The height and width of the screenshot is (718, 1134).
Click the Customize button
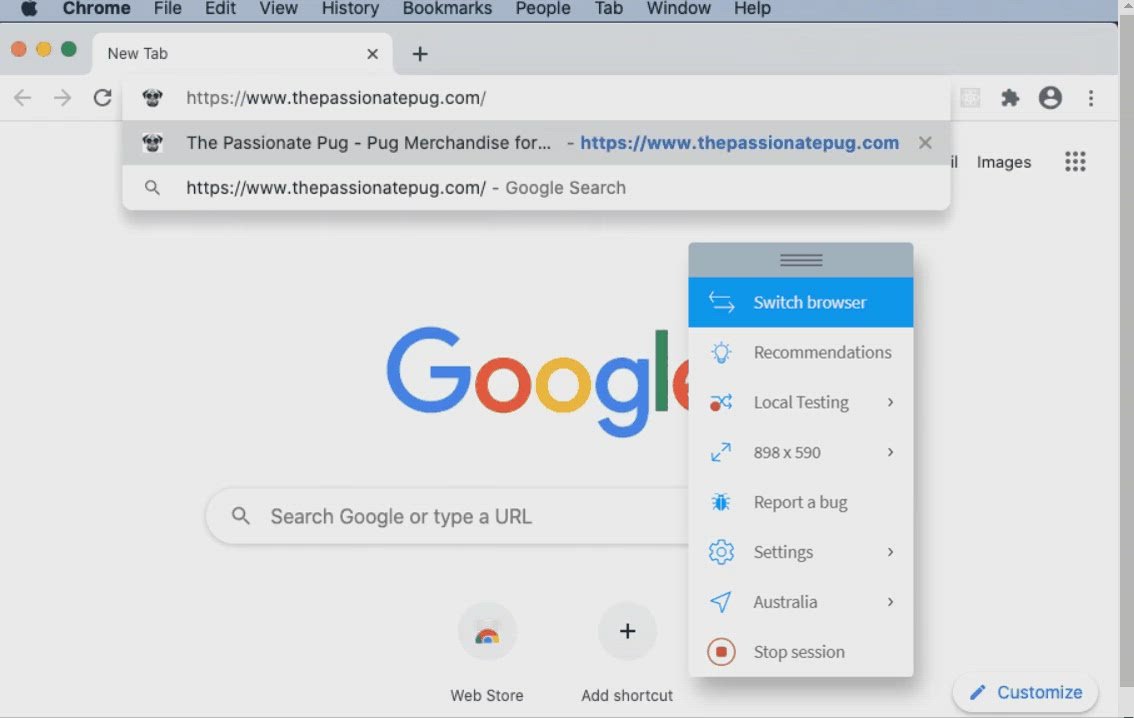coord(1026,692)
